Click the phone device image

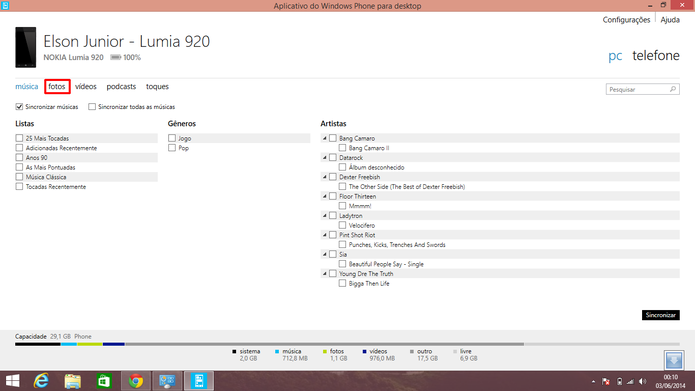26,47
